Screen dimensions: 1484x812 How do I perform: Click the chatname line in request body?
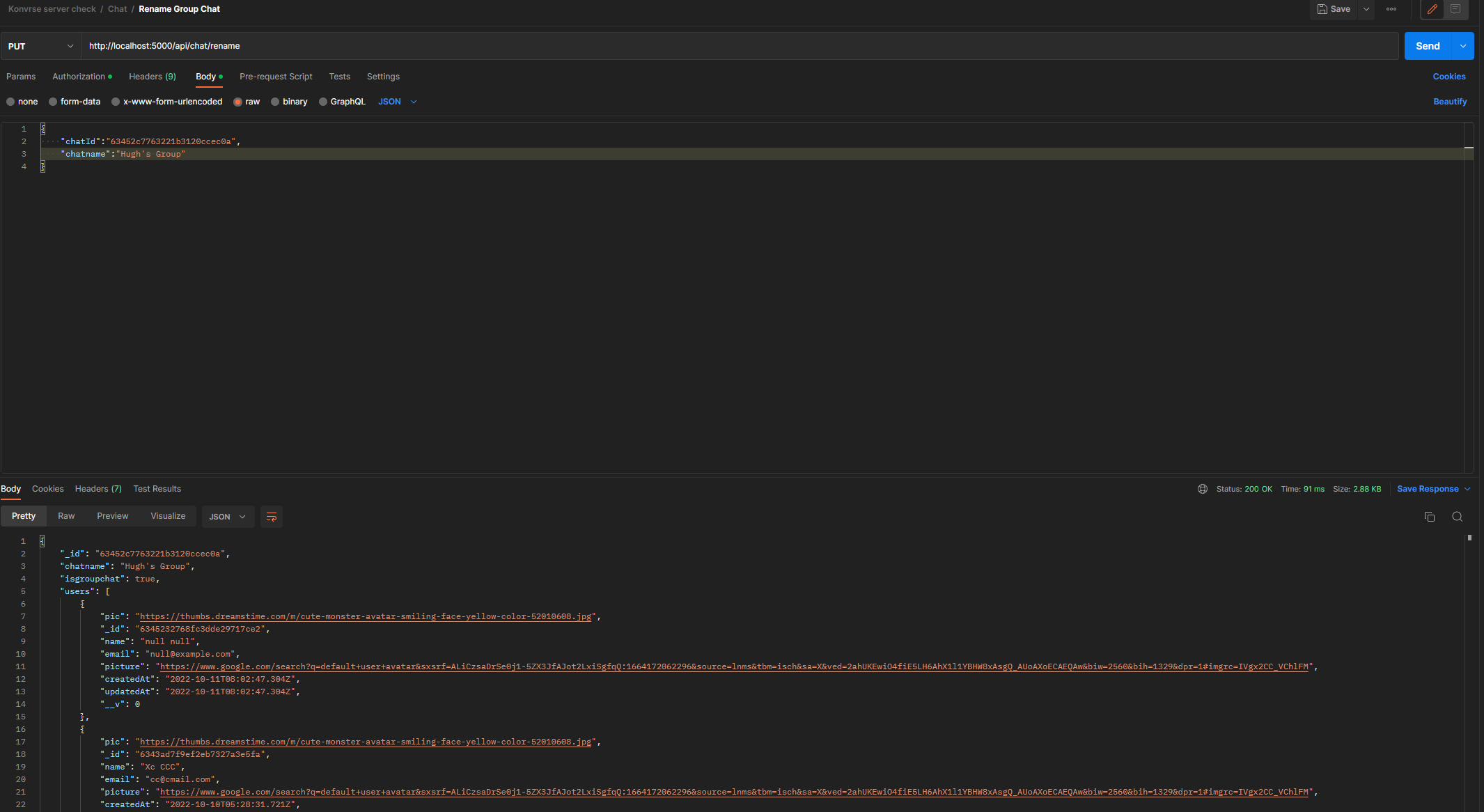pyautogui.click(x=756, y=154)
